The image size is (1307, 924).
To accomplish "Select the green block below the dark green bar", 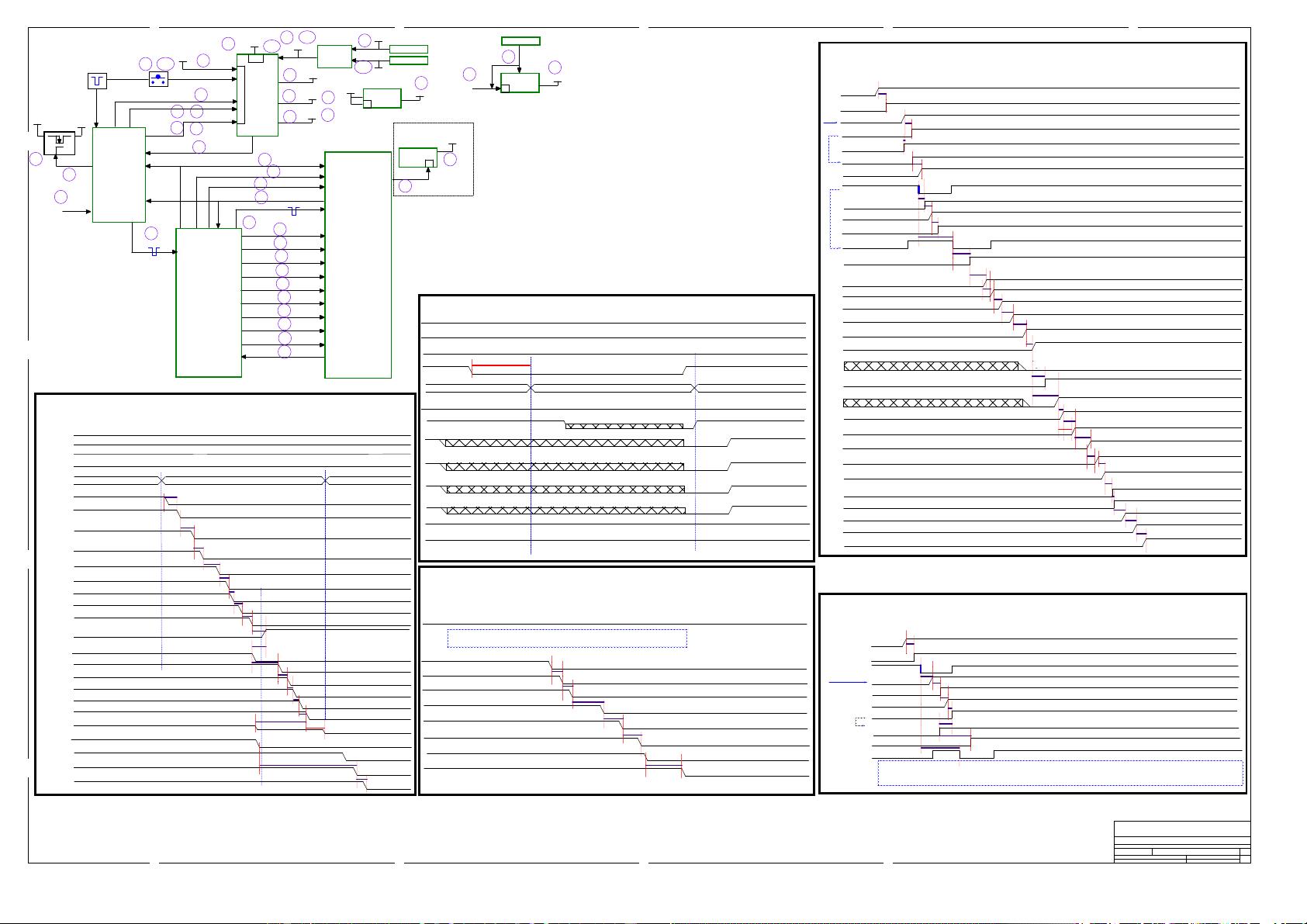I will pos(520,83).
